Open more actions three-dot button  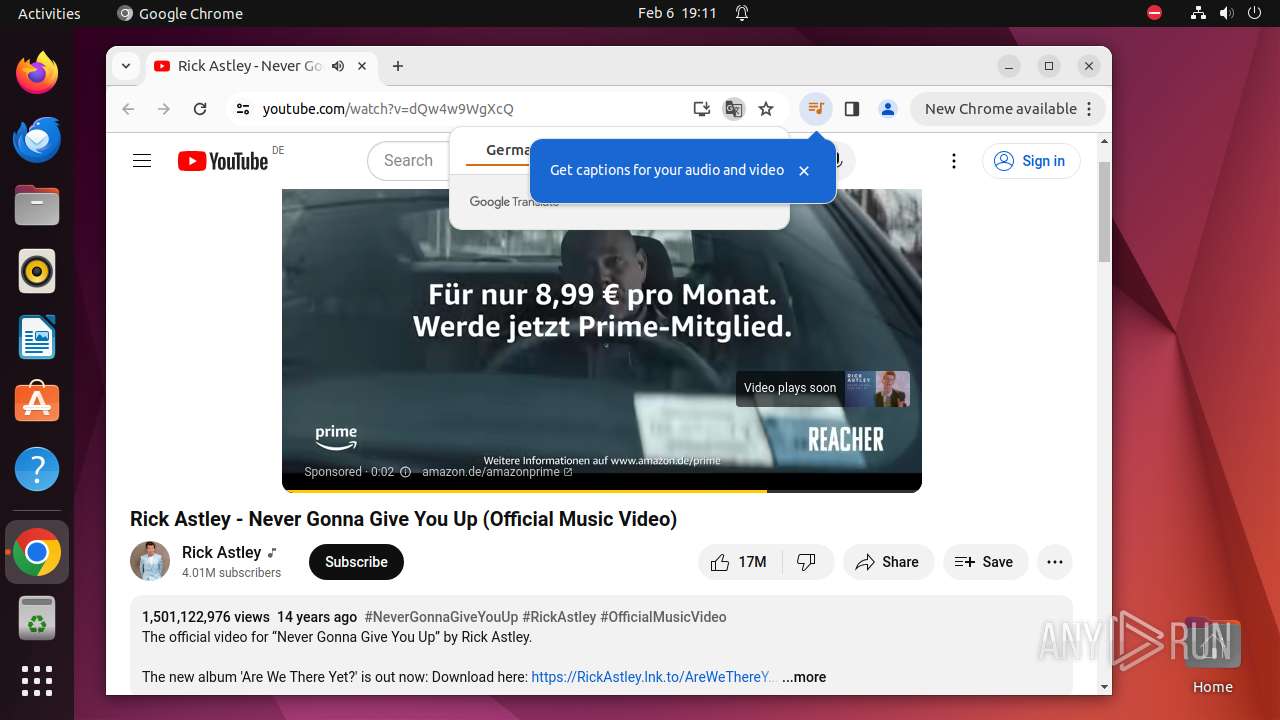pyautogui.click(x=1055, y=562)
